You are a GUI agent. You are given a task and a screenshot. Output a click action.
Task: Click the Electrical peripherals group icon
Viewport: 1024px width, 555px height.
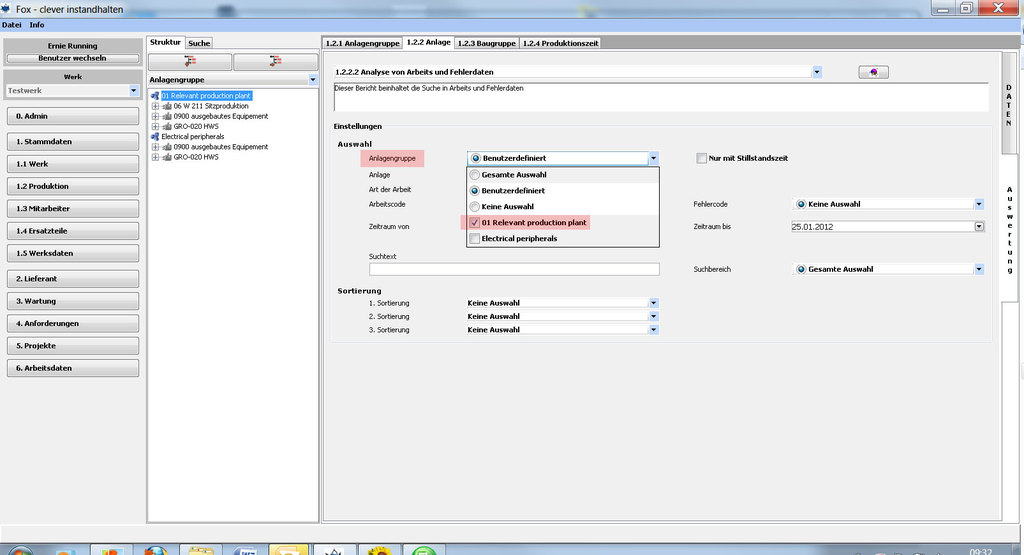(x=154, y=136)
